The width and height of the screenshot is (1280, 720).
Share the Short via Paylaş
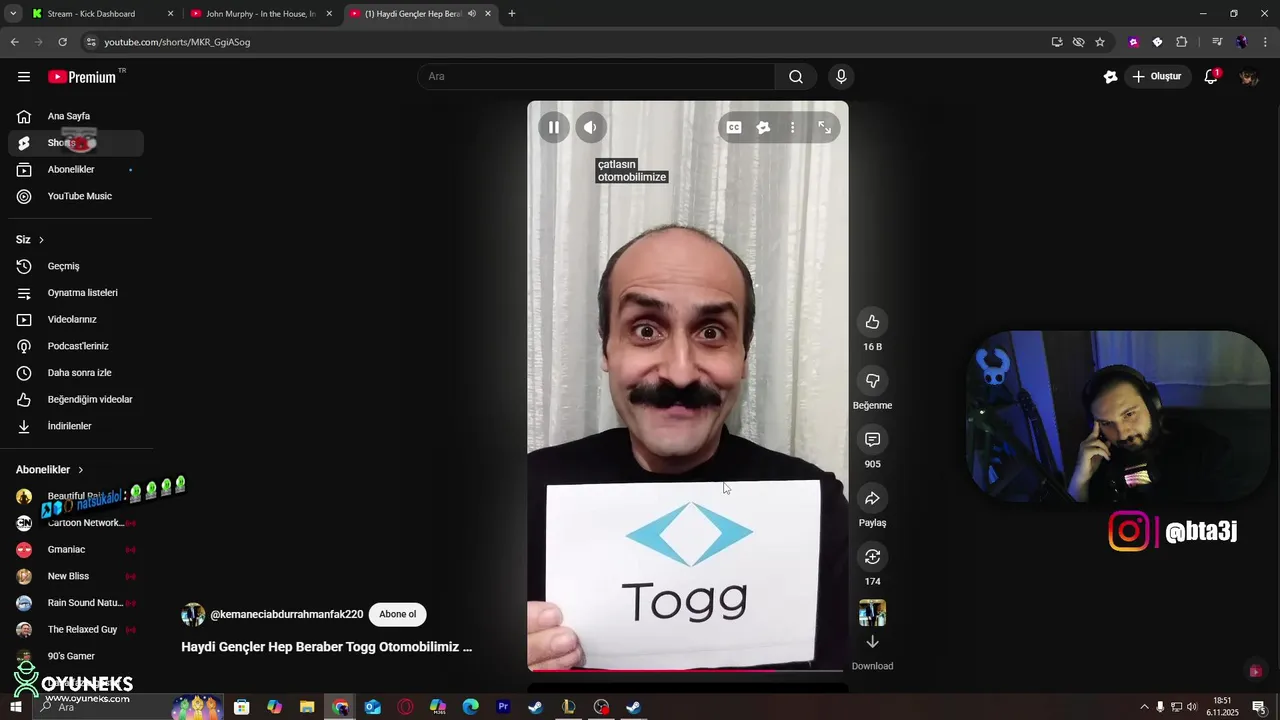(872, 498)
